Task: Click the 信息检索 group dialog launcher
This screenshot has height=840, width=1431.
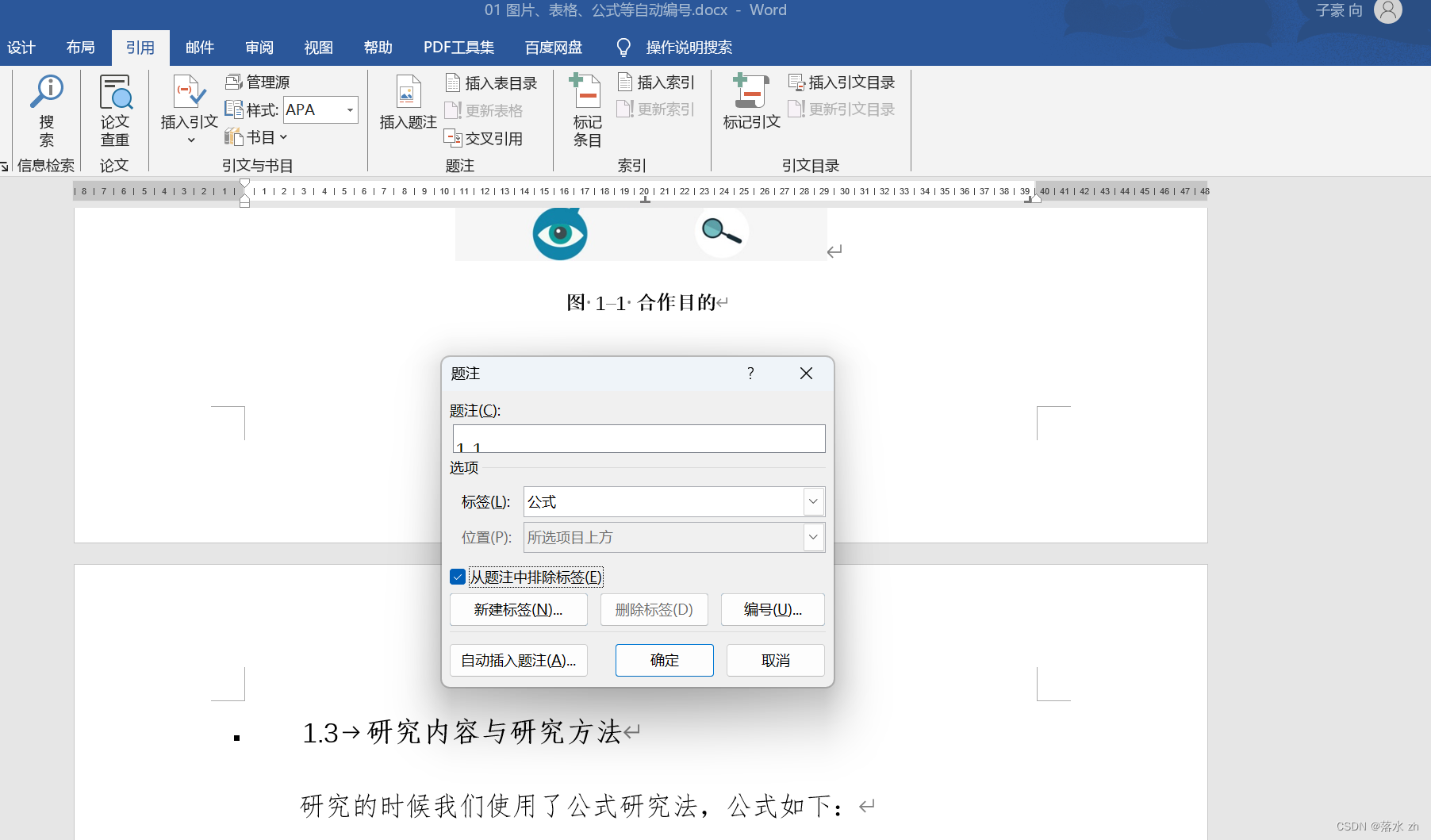Action: (x=5, y=166)
